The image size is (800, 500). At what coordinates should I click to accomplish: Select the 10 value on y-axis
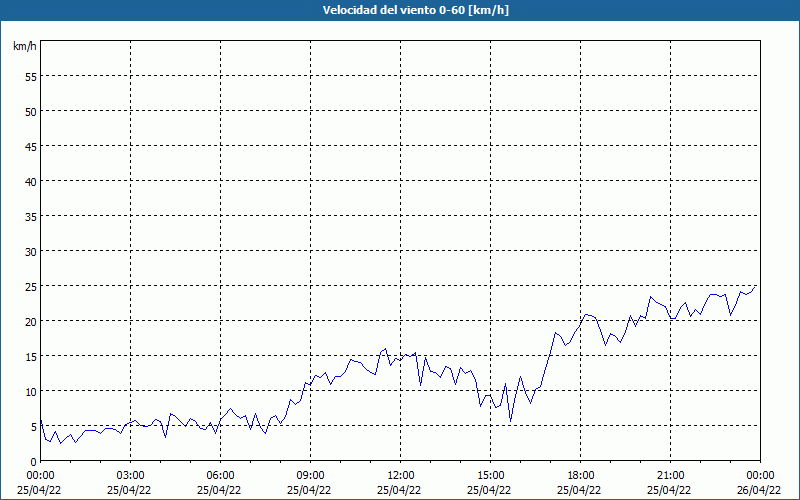31,391
